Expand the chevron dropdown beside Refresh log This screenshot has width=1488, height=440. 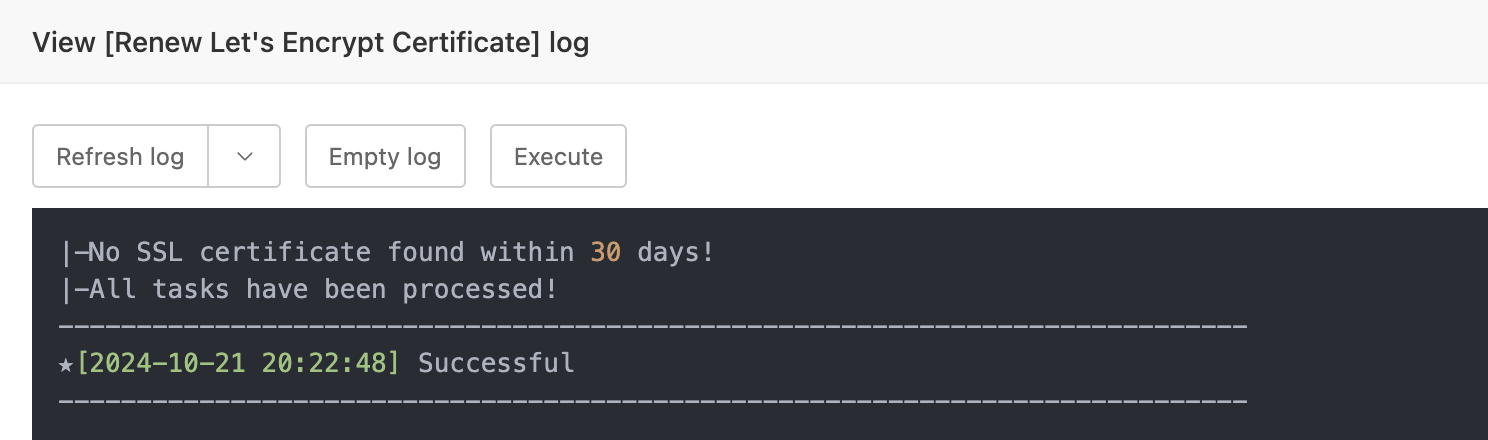[x=244, y=157]
